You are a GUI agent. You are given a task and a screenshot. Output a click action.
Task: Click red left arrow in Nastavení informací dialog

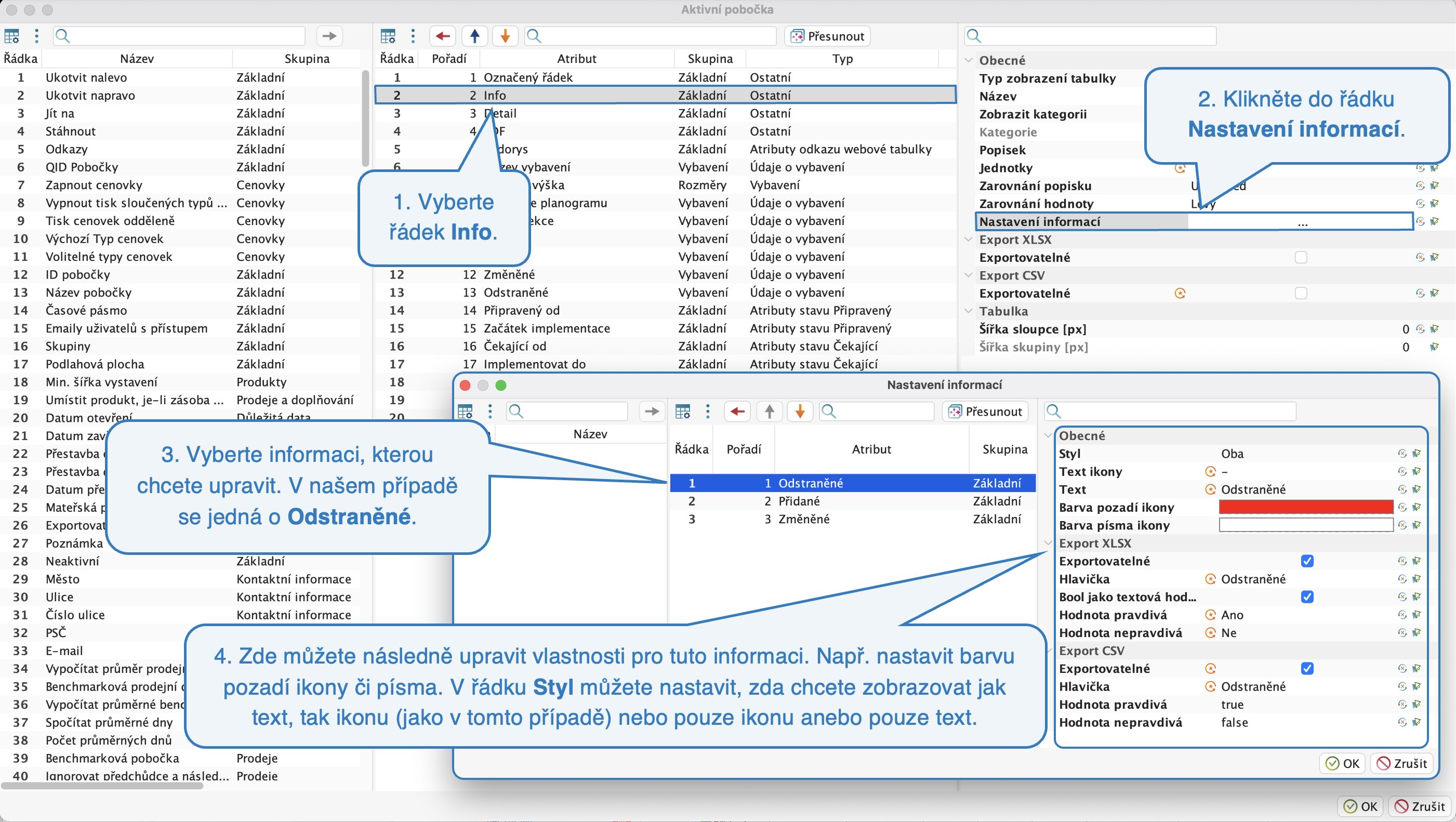pyautogui.click(x=737, y=412)
